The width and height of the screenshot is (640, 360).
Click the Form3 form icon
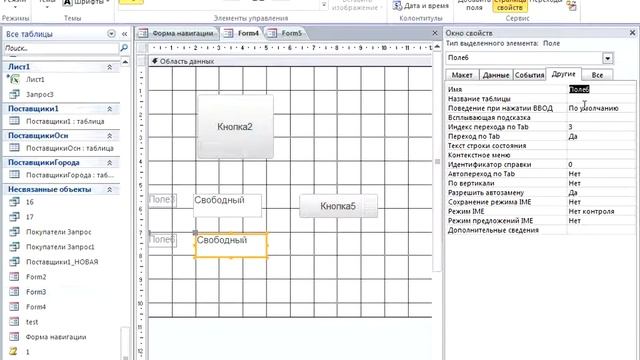[x=14, y=292]
